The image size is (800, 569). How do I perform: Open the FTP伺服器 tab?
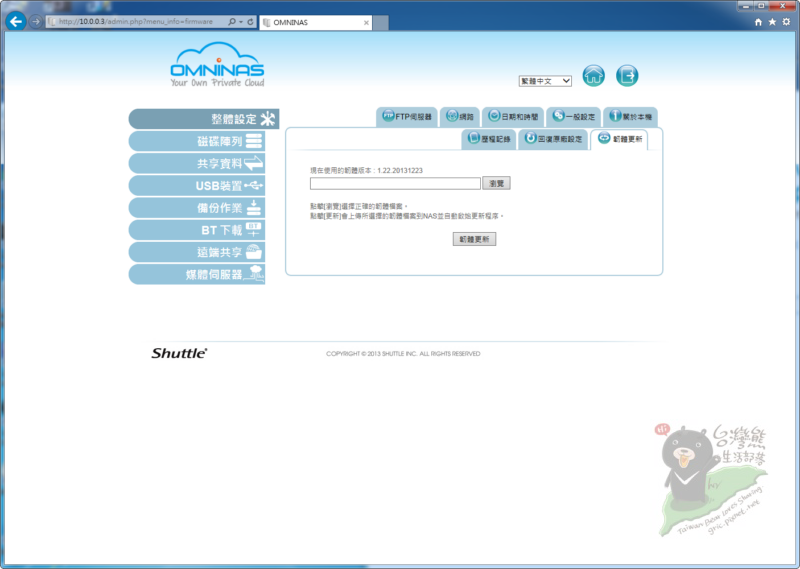[407, 117]
